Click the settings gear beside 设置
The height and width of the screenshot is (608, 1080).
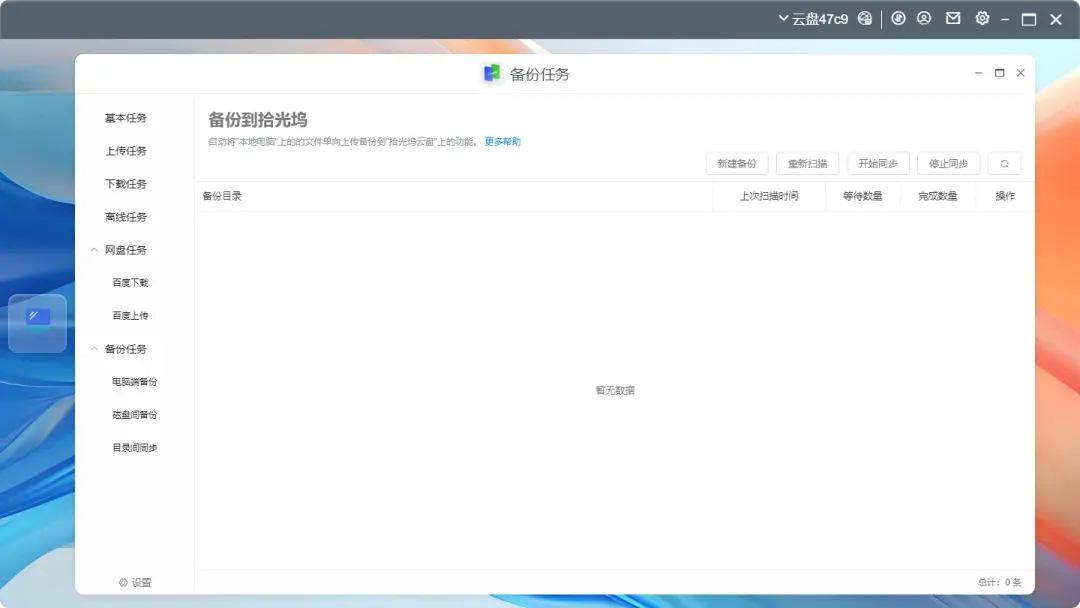pyautogui.click(x=123, y=583)
